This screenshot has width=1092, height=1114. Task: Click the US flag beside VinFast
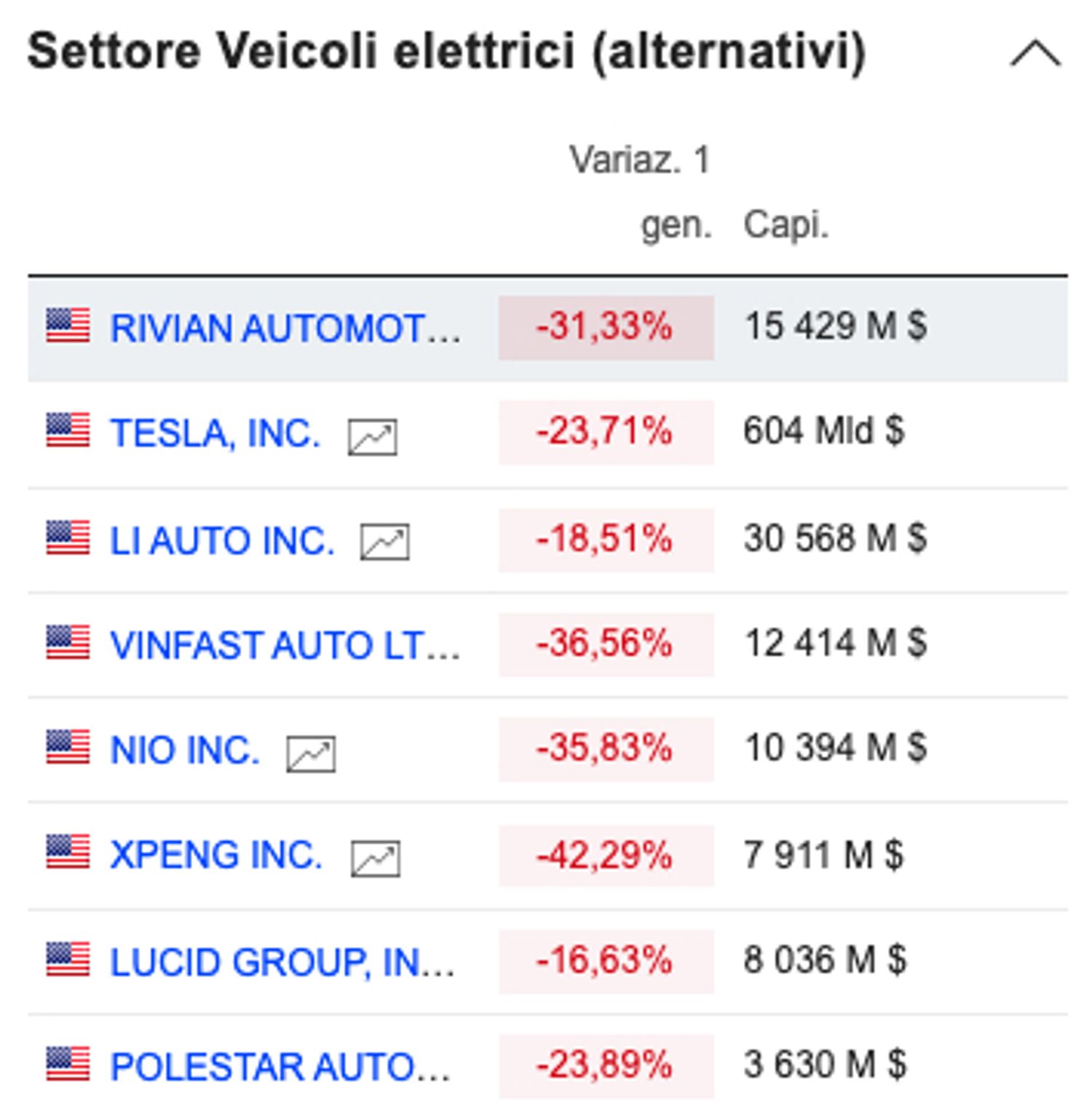tap(68, 643)
